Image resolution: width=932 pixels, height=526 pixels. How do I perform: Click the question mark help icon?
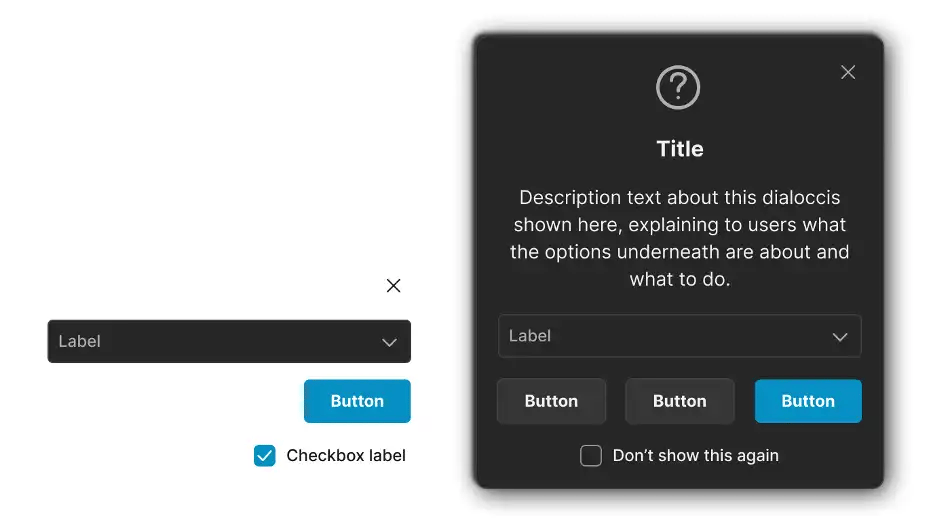pyautogui.click(x=678, y=88)
